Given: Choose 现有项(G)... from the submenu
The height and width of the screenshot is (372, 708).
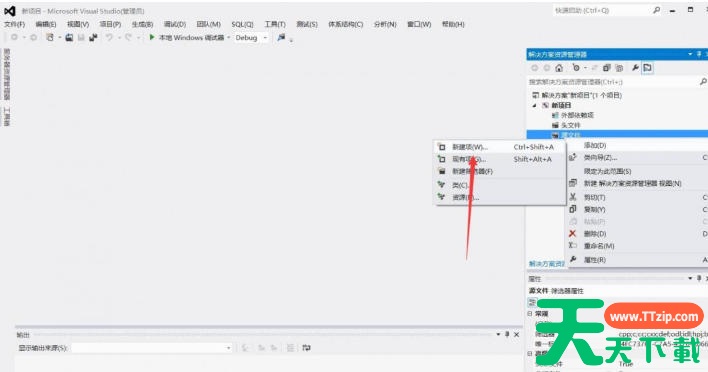Looking at the screenshot, I should point(500,159).
